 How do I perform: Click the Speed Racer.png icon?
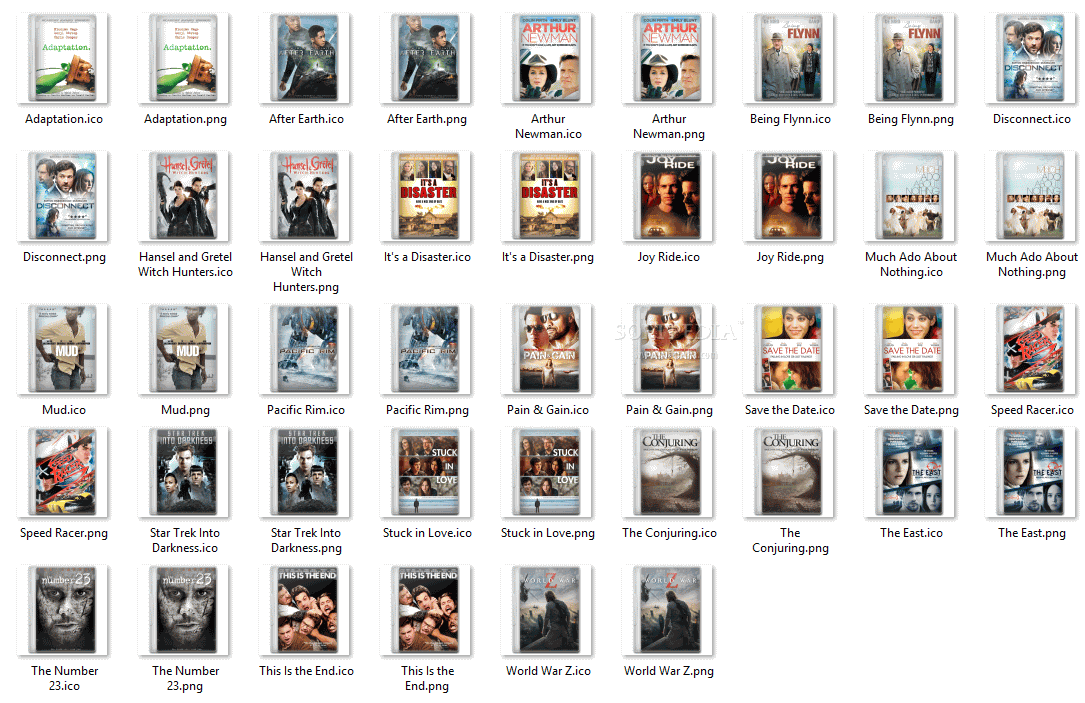point(64,473)
